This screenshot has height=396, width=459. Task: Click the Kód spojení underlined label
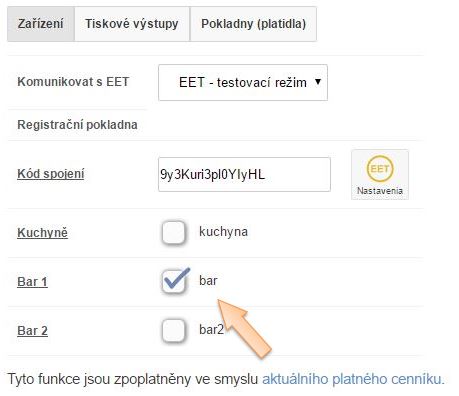click(x=51, y=174)
